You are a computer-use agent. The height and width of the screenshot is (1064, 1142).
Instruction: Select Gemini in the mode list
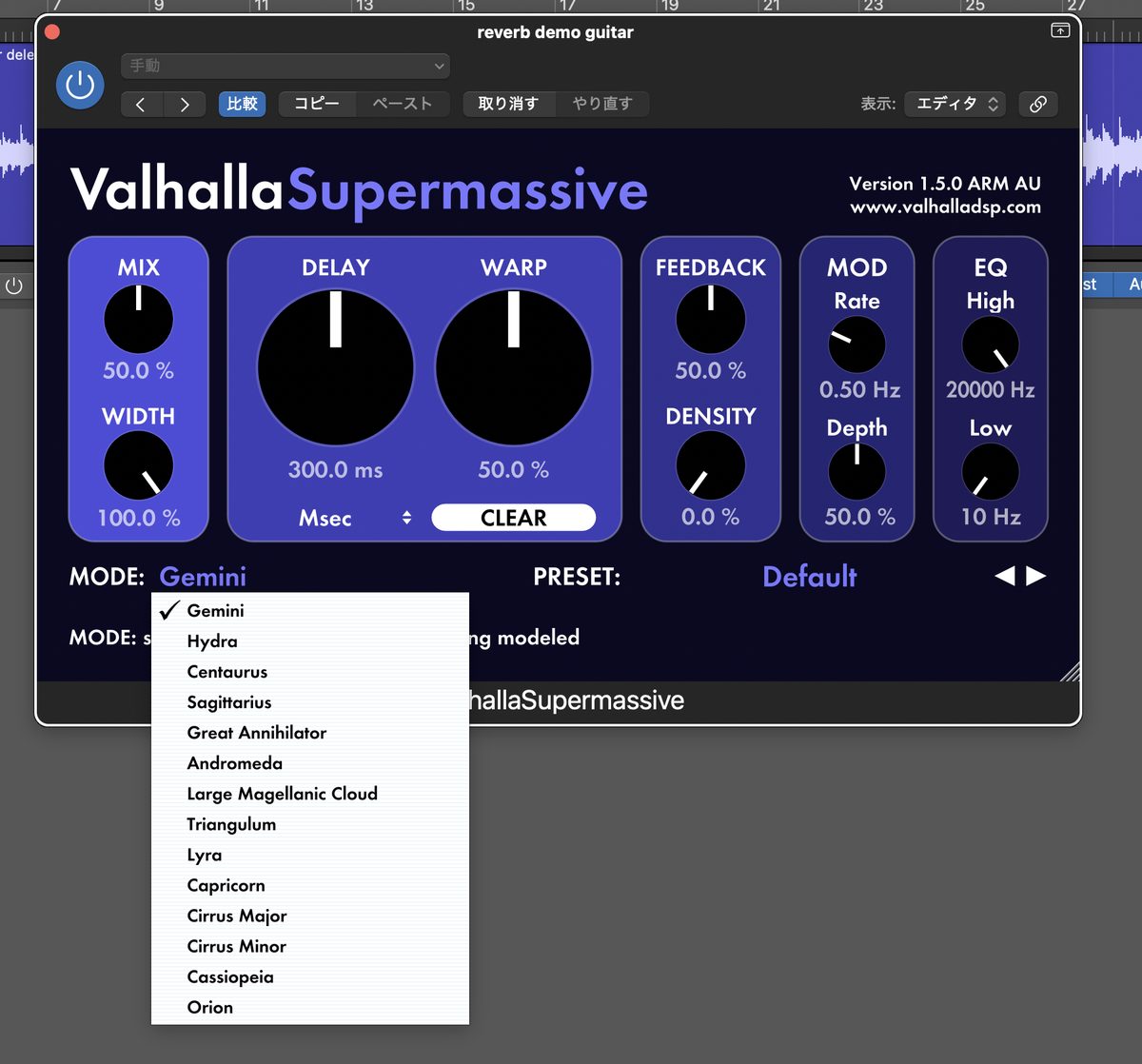310,610
